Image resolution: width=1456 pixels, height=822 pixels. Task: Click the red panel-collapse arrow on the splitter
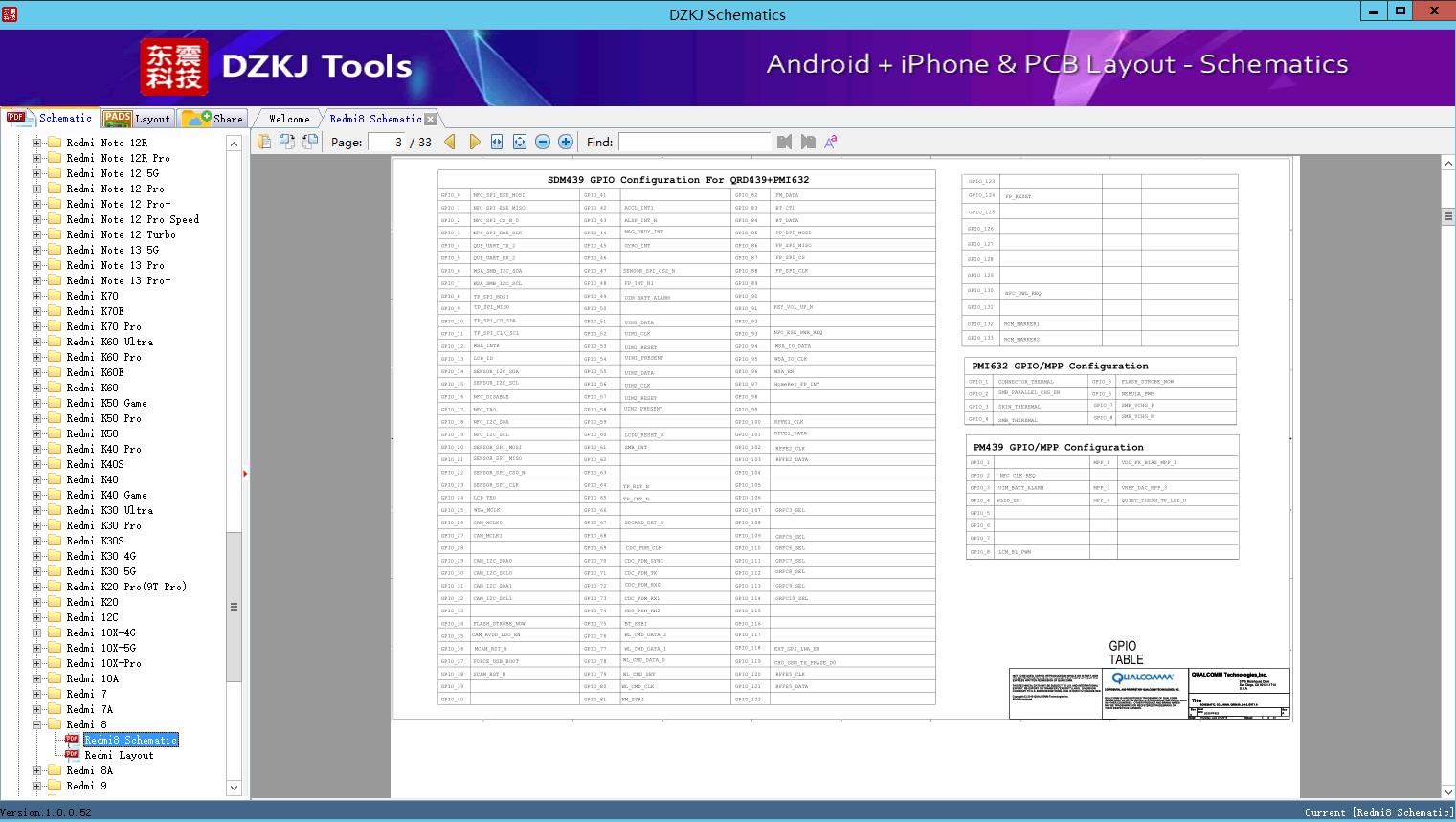[245, 473]
